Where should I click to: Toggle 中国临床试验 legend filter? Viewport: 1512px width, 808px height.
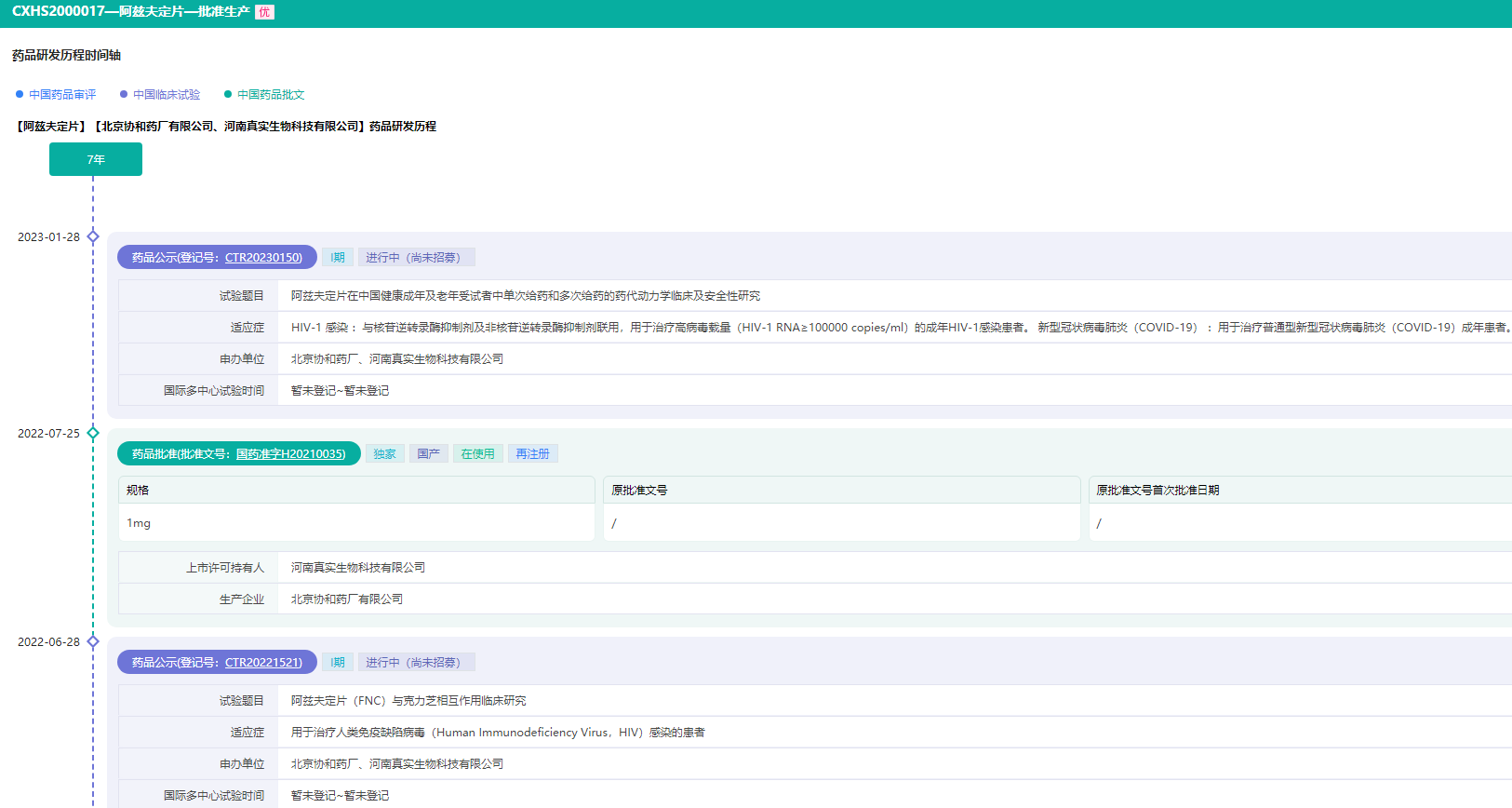160,95
